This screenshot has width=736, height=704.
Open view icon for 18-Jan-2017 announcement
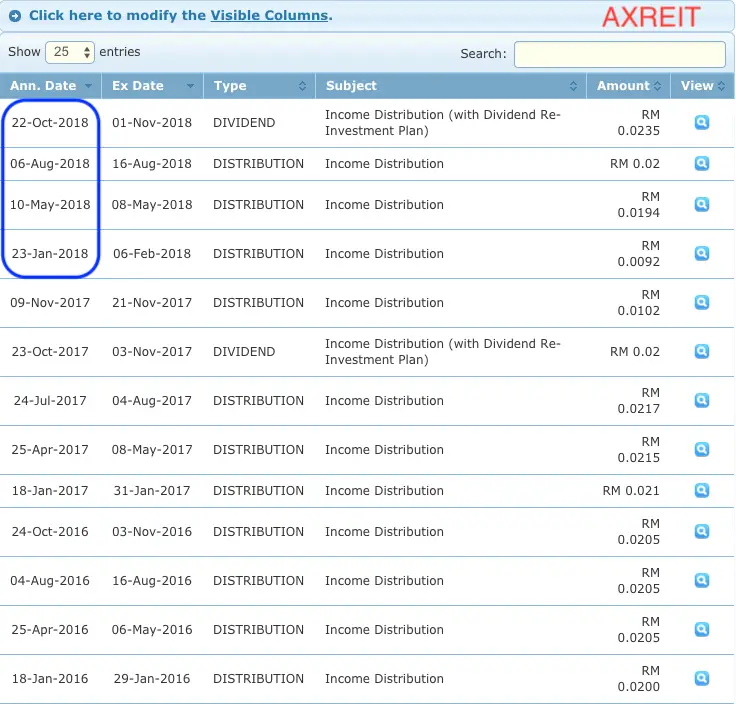(702, 490)
